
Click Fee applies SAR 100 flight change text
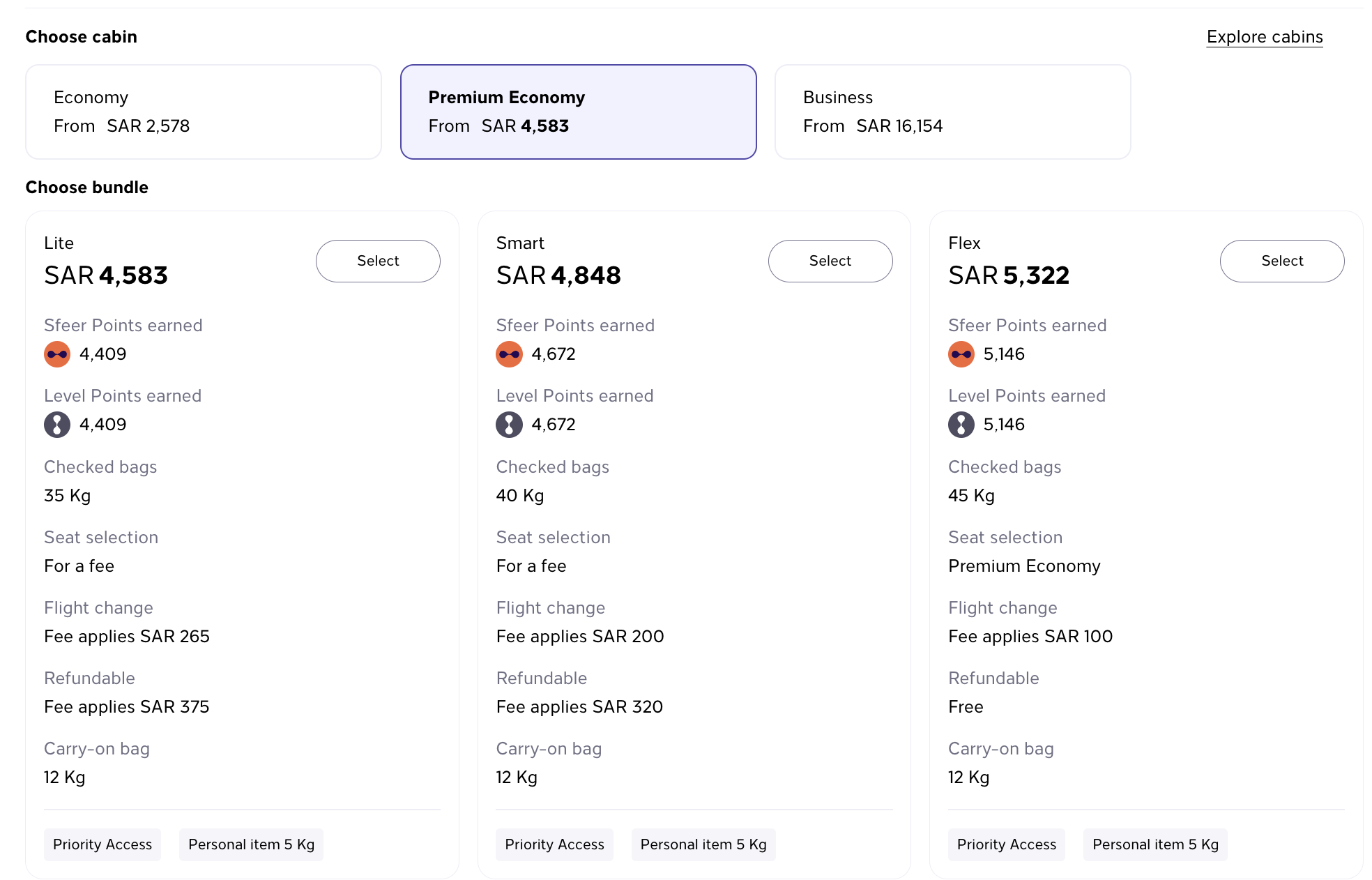coord(1030,637)
